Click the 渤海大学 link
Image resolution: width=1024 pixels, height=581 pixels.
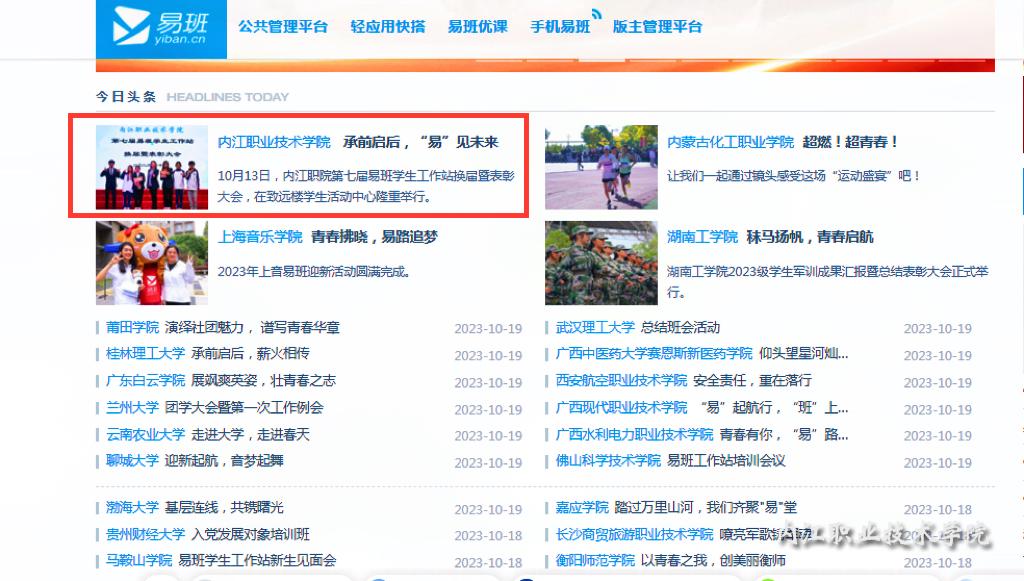coord(133,508)
